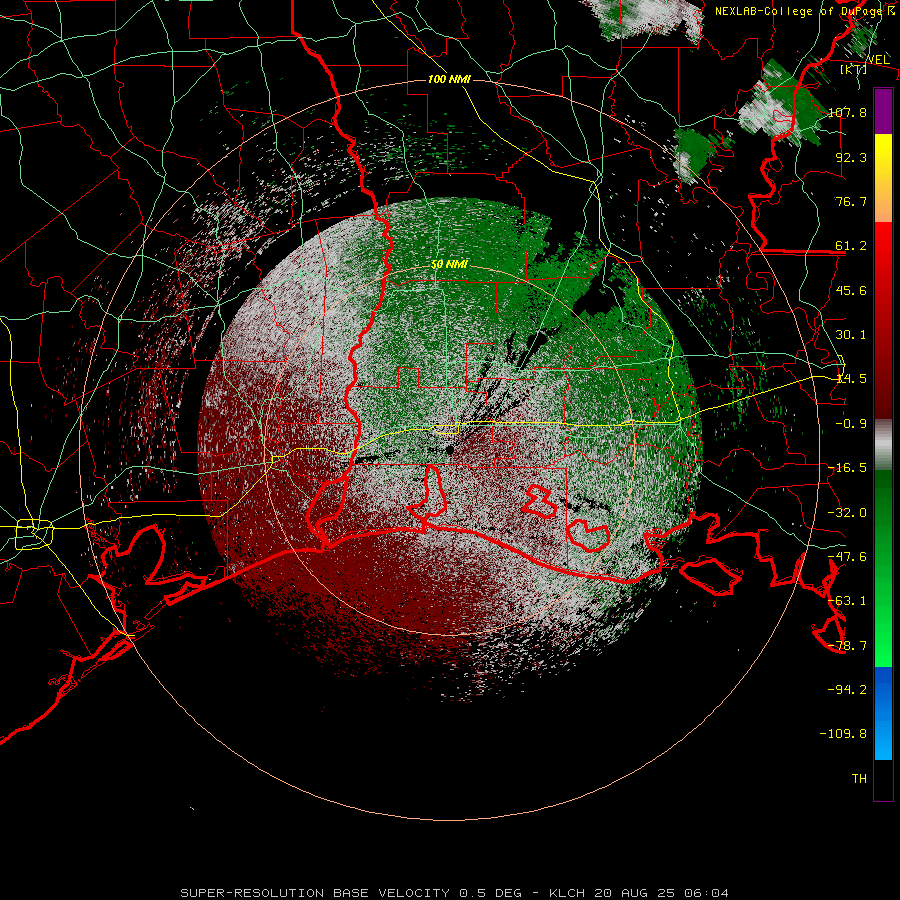Image resolution: width=900 pixels, height=900 pixels.
Task: Click the -32.0 value on velocity scale
Action: pyautogui.click(x=847, y=513)
